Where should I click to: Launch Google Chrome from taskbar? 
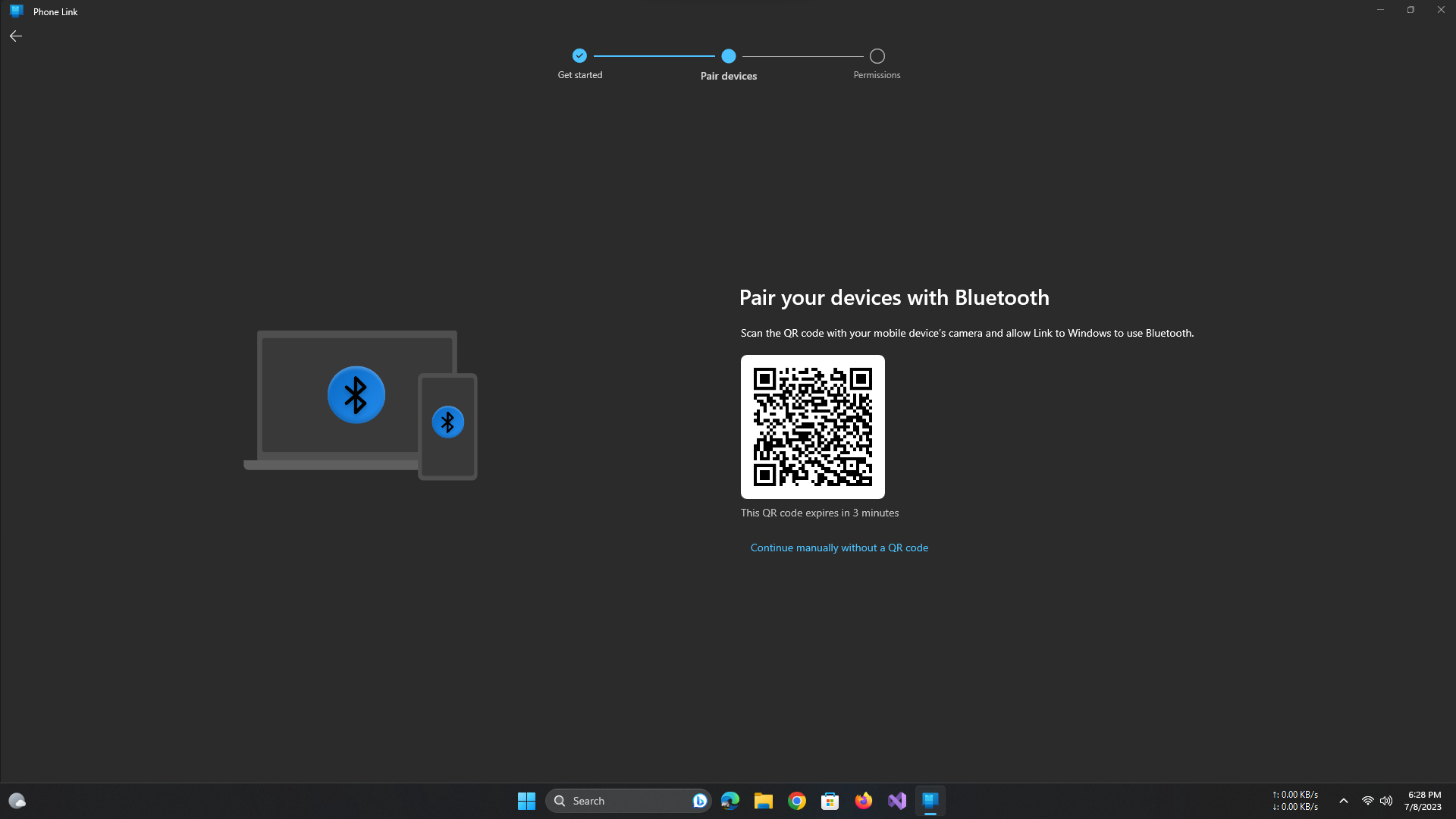(796, 801)
